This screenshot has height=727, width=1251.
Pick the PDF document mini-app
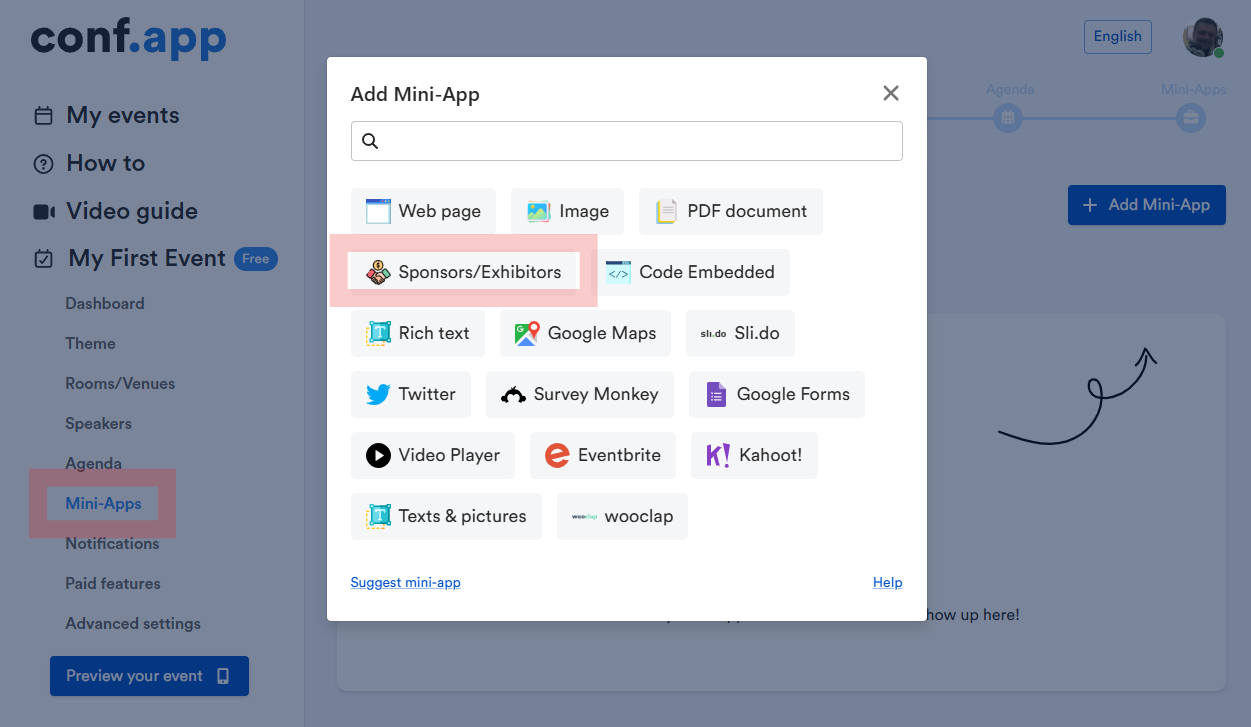(x=730, y=211)
